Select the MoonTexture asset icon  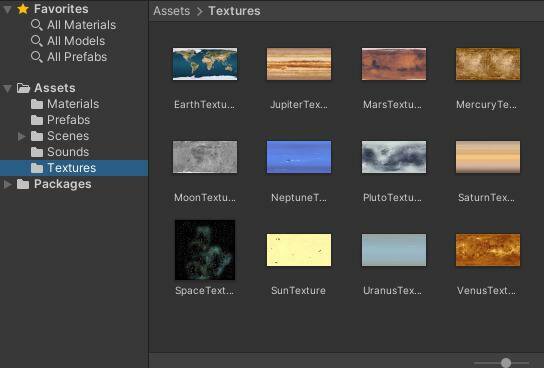[x=205, y=157]
